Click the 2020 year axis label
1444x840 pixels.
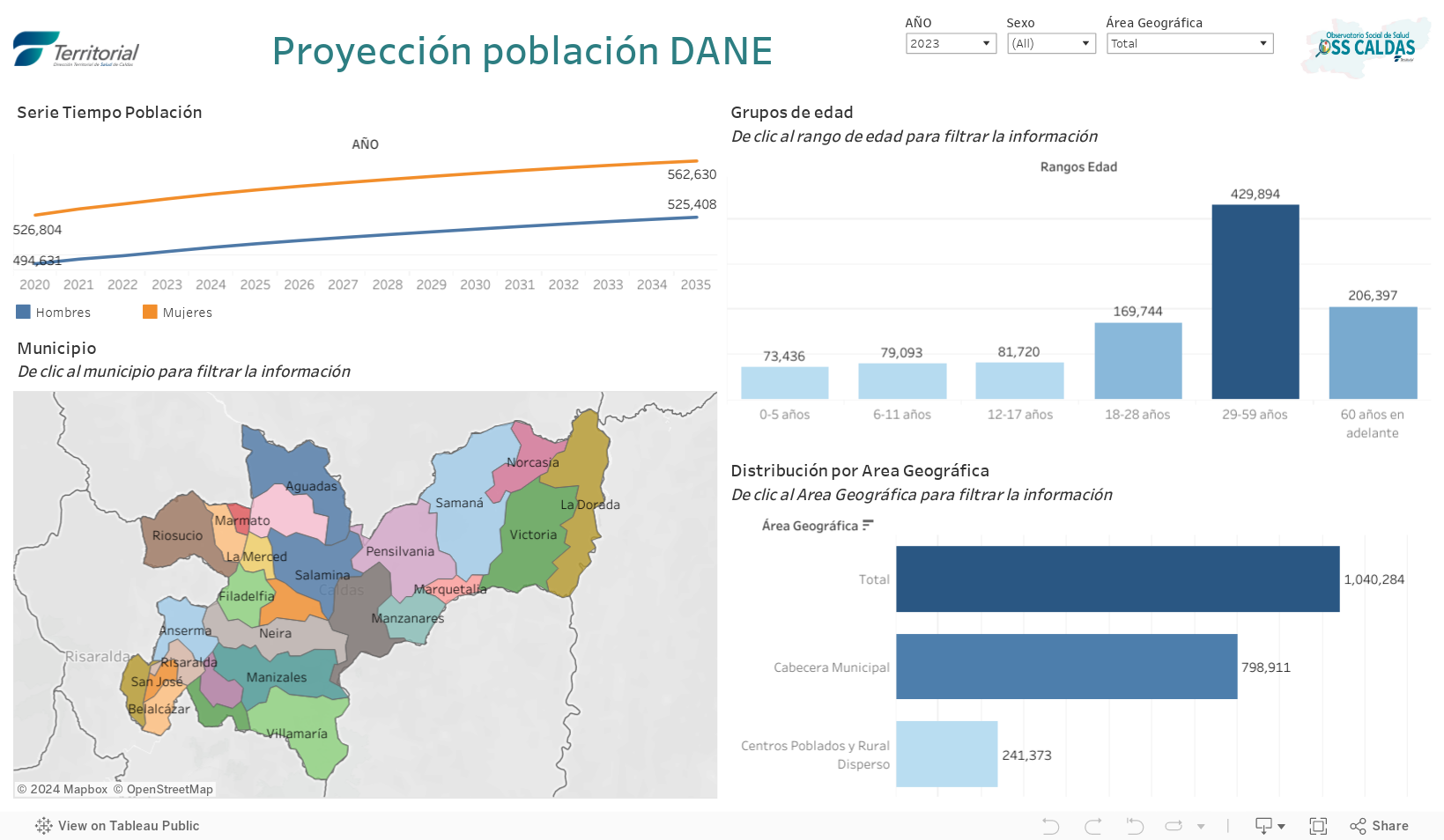(34, 284)
